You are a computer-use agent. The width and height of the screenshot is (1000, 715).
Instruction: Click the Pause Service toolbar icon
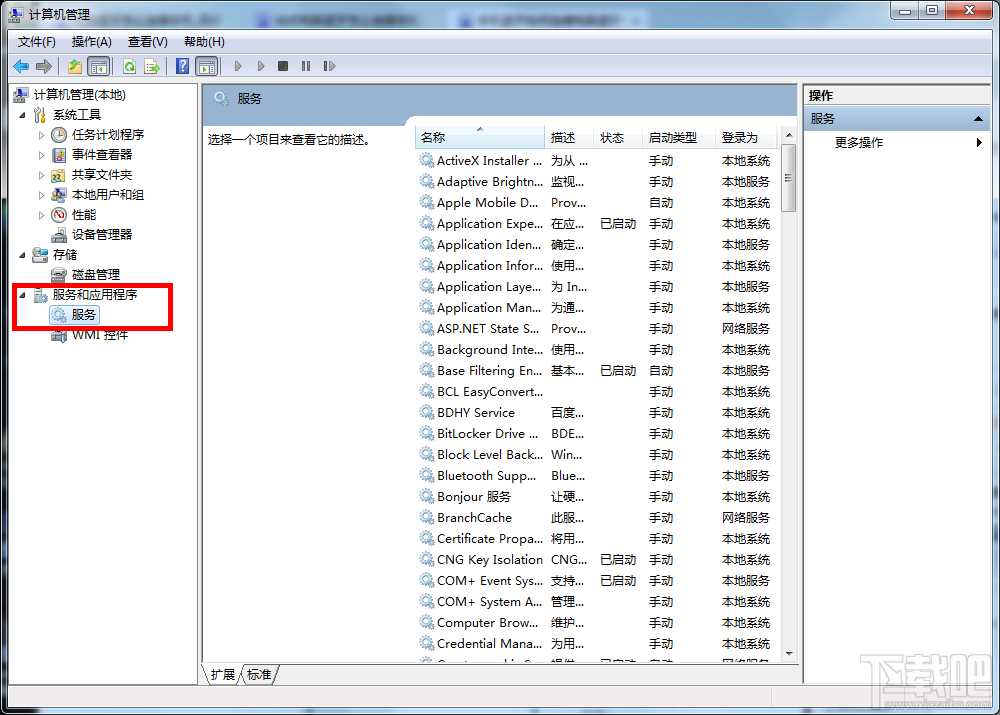tap(305, 66)
